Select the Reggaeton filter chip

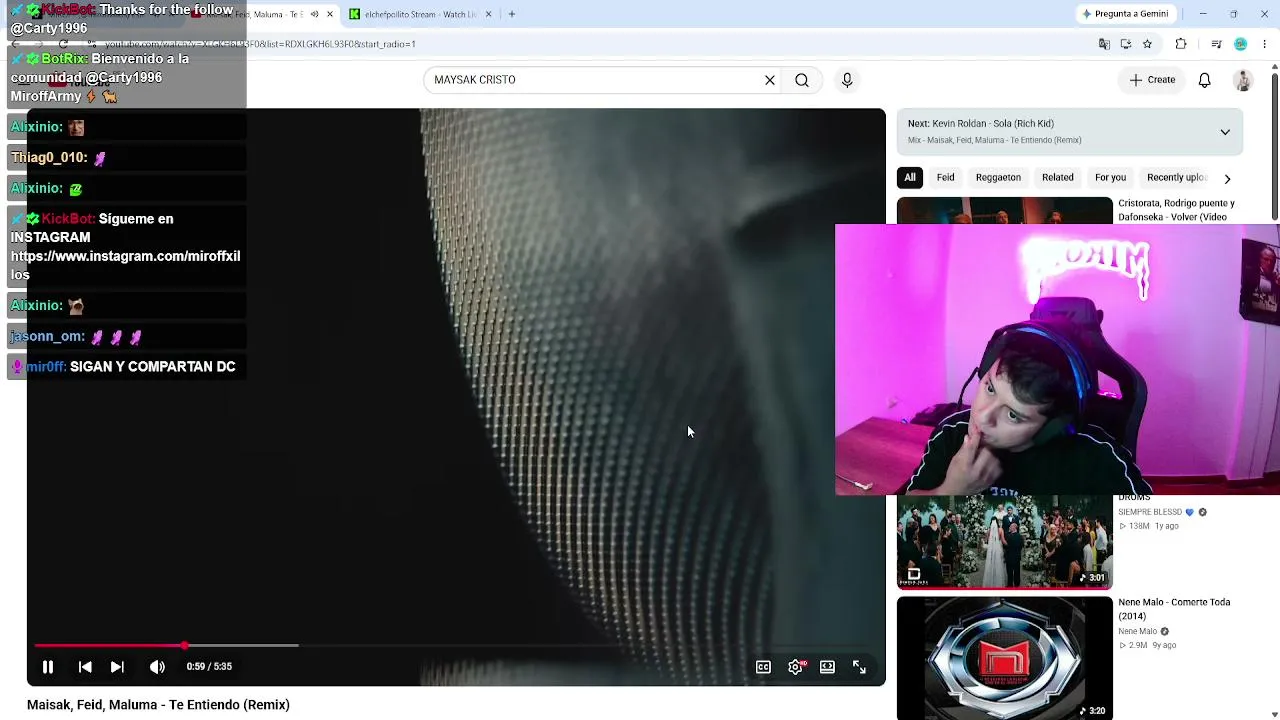tap(998, 178)
